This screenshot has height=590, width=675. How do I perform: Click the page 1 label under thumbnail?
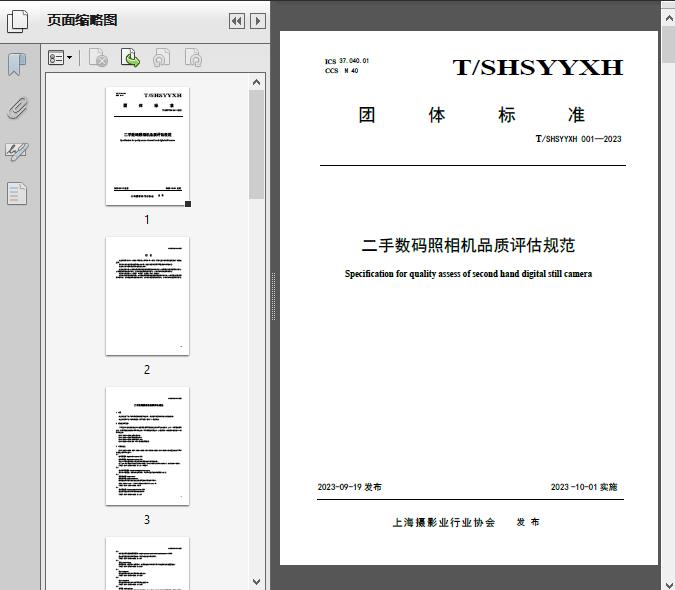(147, 220)
